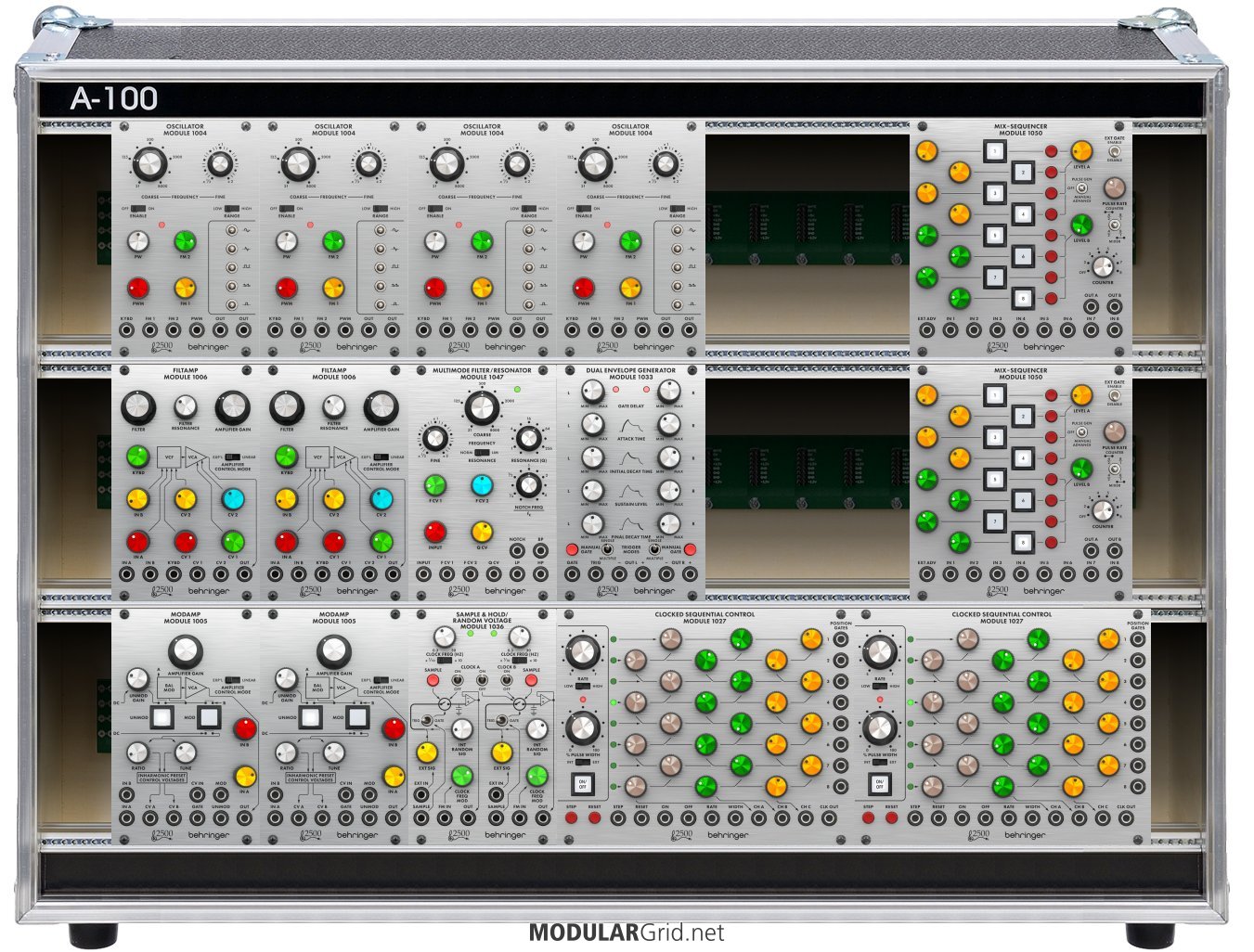1254x952 pixels.
Task: Flip the right trigger mode switch on Module 1033
Action: [654, 549]
